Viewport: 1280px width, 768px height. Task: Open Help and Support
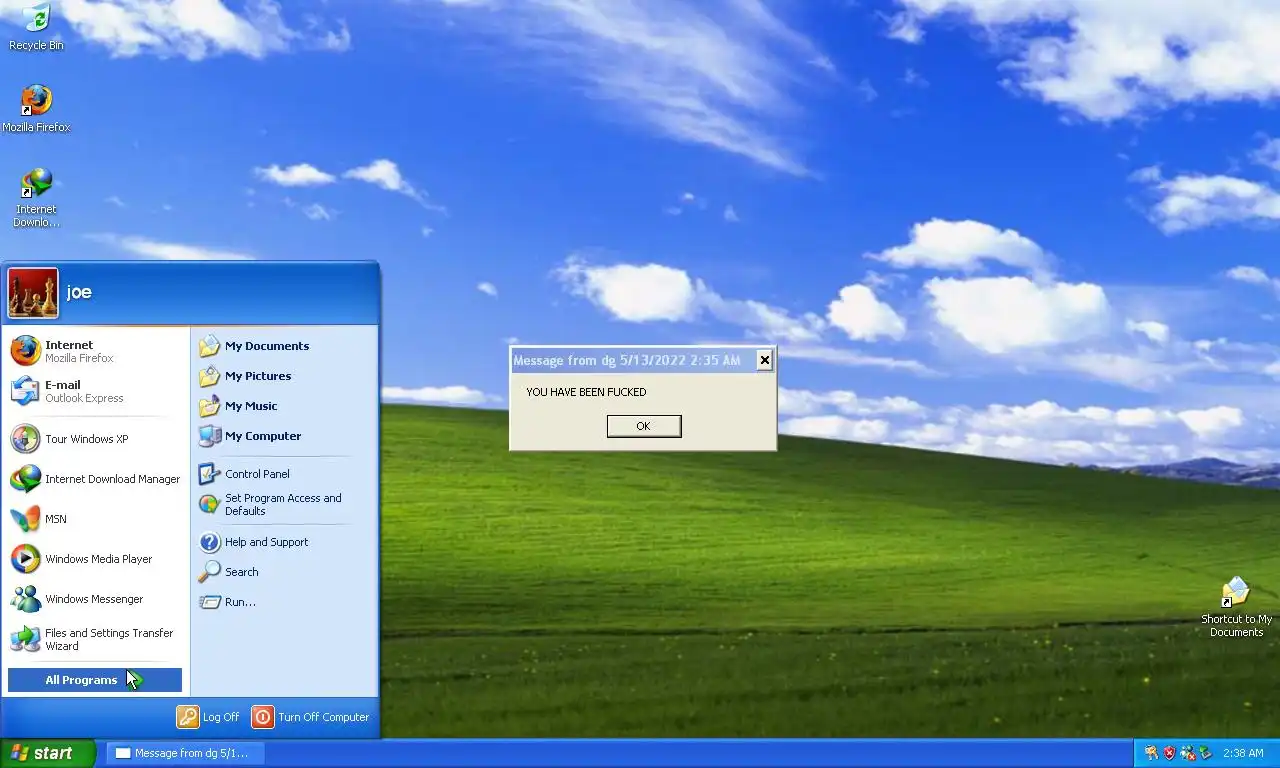[x=283, y=542]
